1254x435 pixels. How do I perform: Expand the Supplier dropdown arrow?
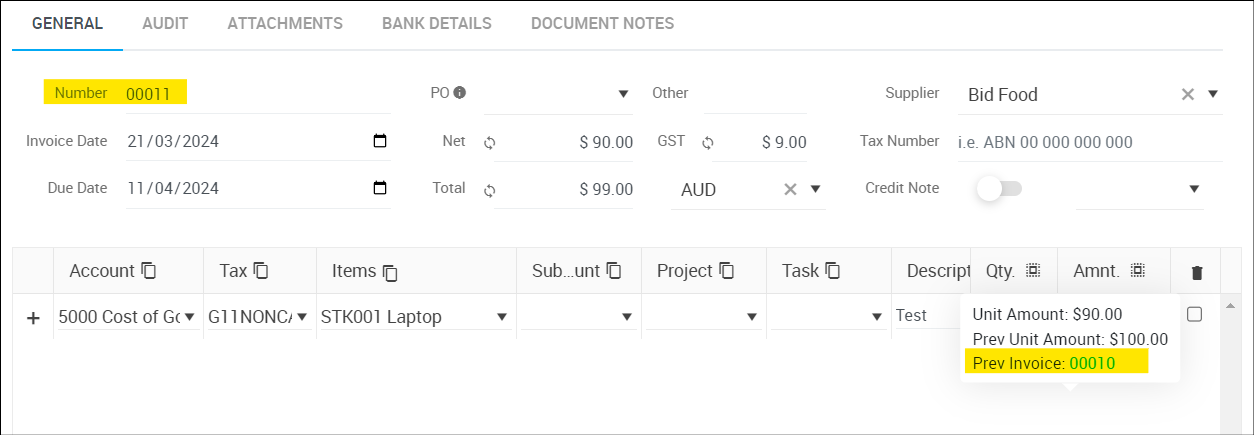(x=1213, y=94)
